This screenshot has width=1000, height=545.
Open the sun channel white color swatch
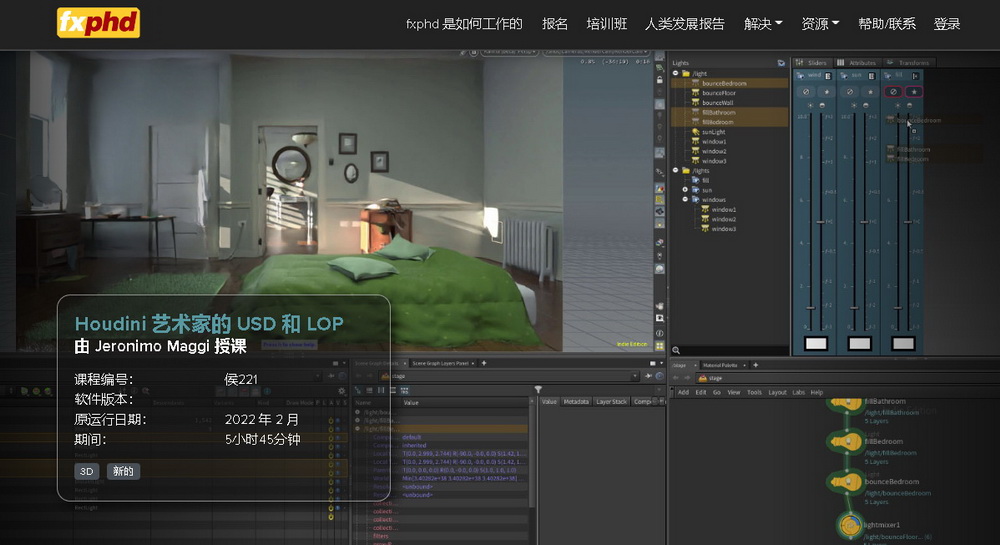pyautogui.click(x=860, y=344)
